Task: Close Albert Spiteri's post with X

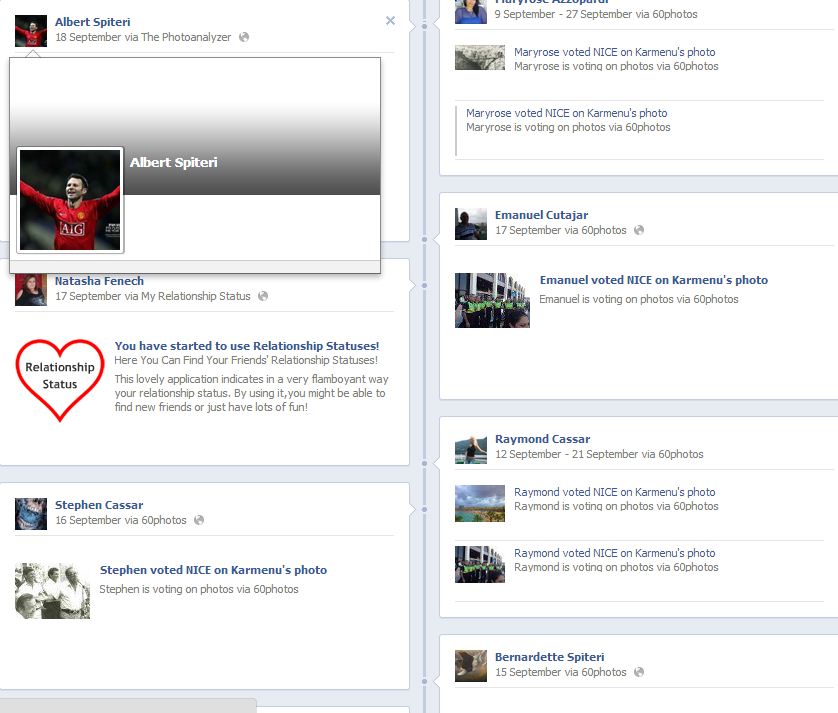Action: (x=390, y=21)
